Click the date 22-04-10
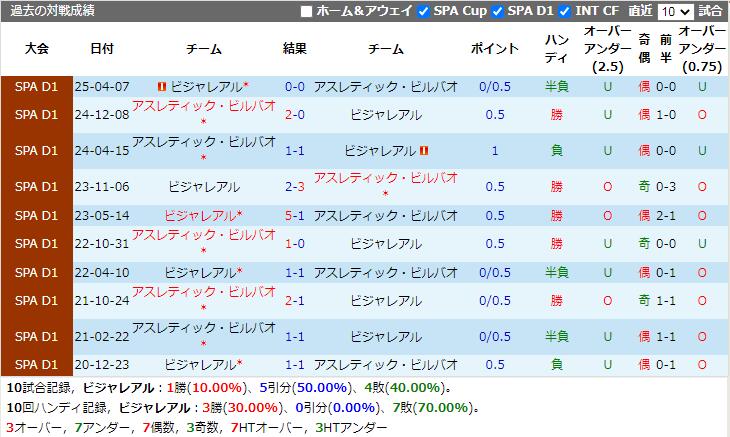This screenshot has height=437, width=730. (102, 272)
